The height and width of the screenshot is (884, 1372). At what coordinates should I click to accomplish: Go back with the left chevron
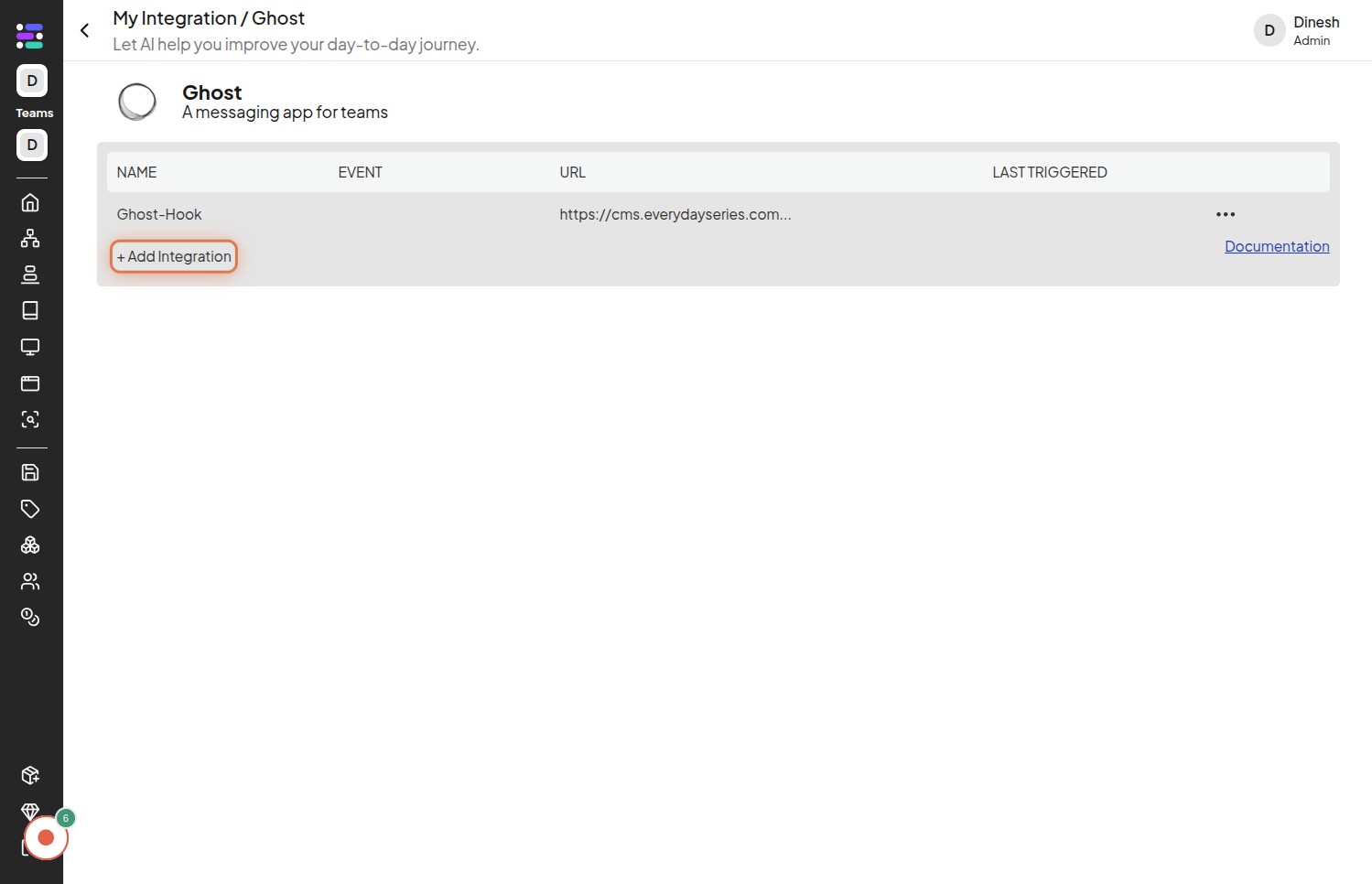[x=84, y=30]
